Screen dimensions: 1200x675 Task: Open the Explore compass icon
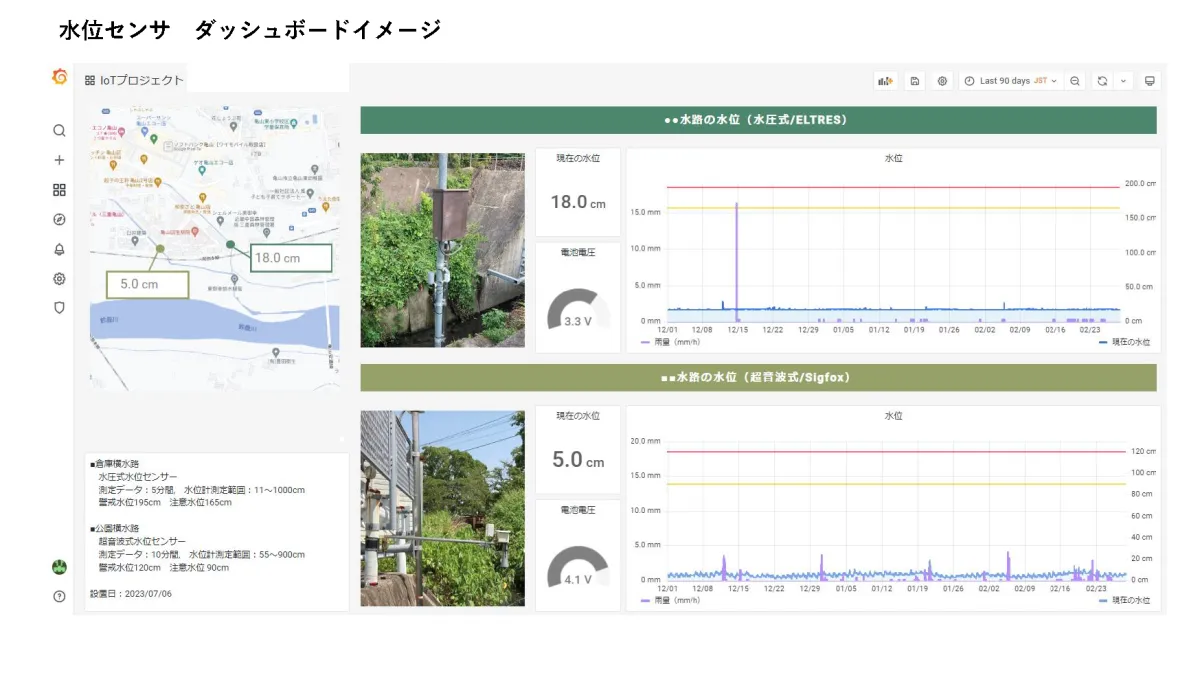coord(59,219)
